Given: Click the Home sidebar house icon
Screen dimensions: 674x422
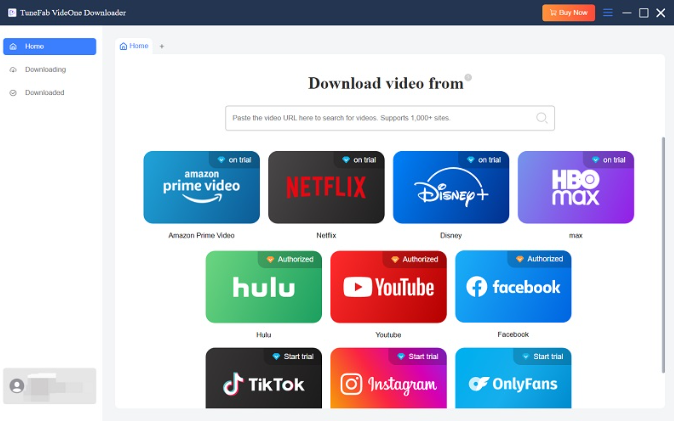Looking at the screenshot, I should pos(13,46).
